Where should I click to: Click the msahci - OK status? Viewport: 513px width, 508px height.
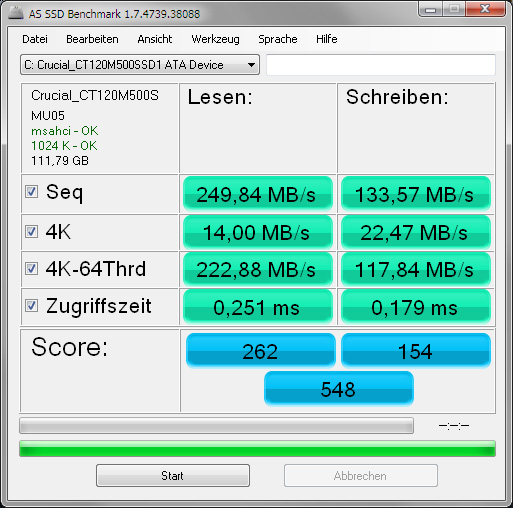coord(65,131)
